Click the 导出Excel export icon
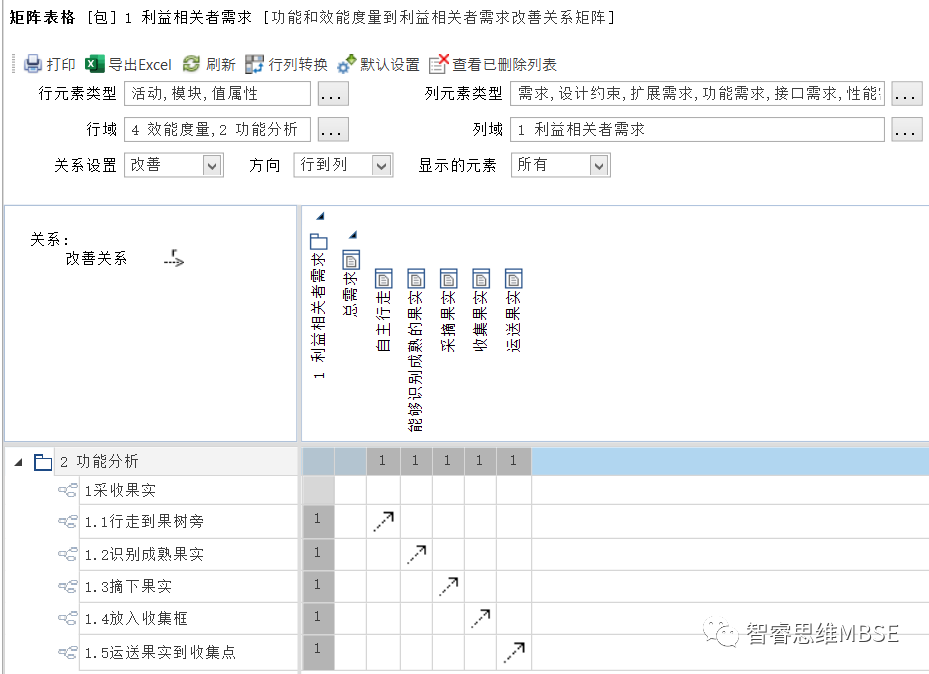929x674 pixels. pos(92,63)
